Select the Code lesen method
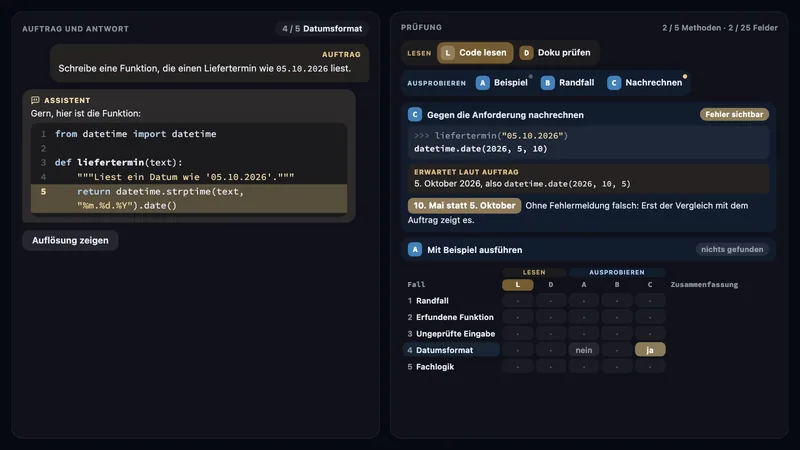Image resolution: width=800 pixels, height=450 pixels. click(475, 53)
